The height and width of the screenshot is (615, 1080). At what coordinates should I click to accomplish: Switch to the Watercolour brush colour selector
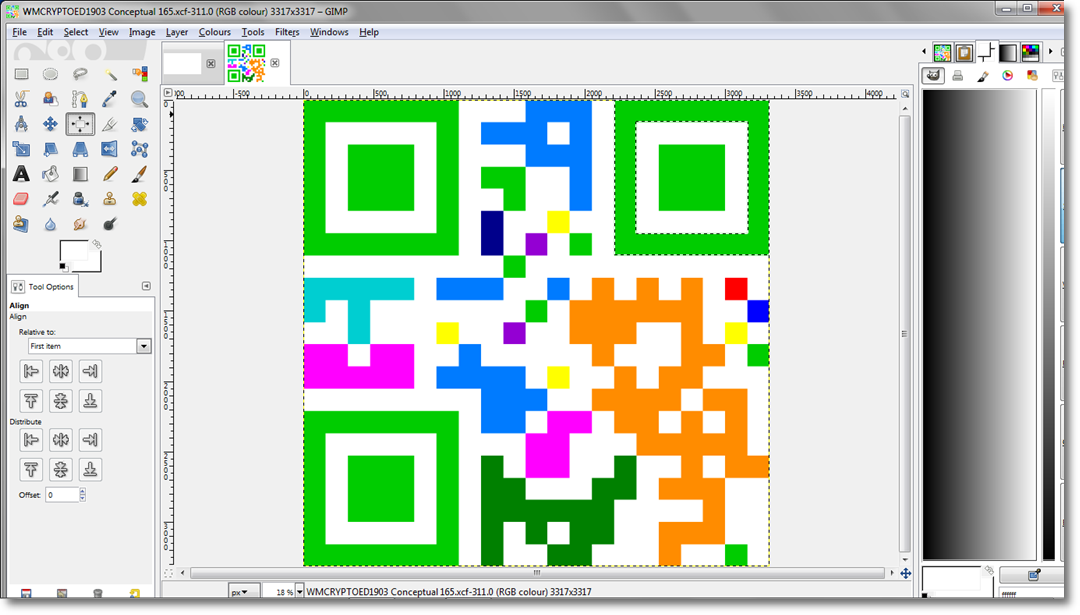(983, 76)
